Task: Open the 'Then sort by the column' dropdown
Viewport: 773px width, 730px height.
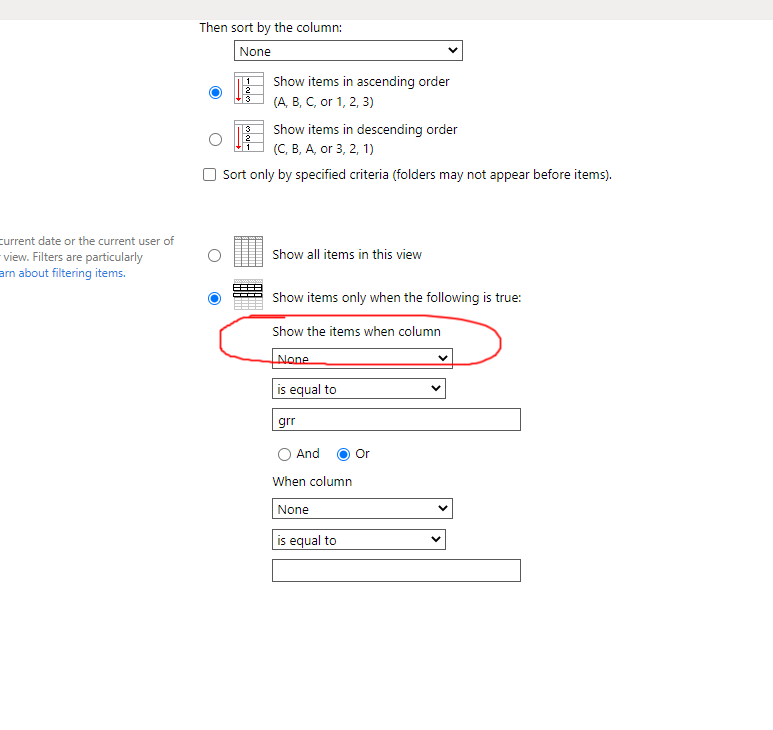Action: (x=348, y=51)
